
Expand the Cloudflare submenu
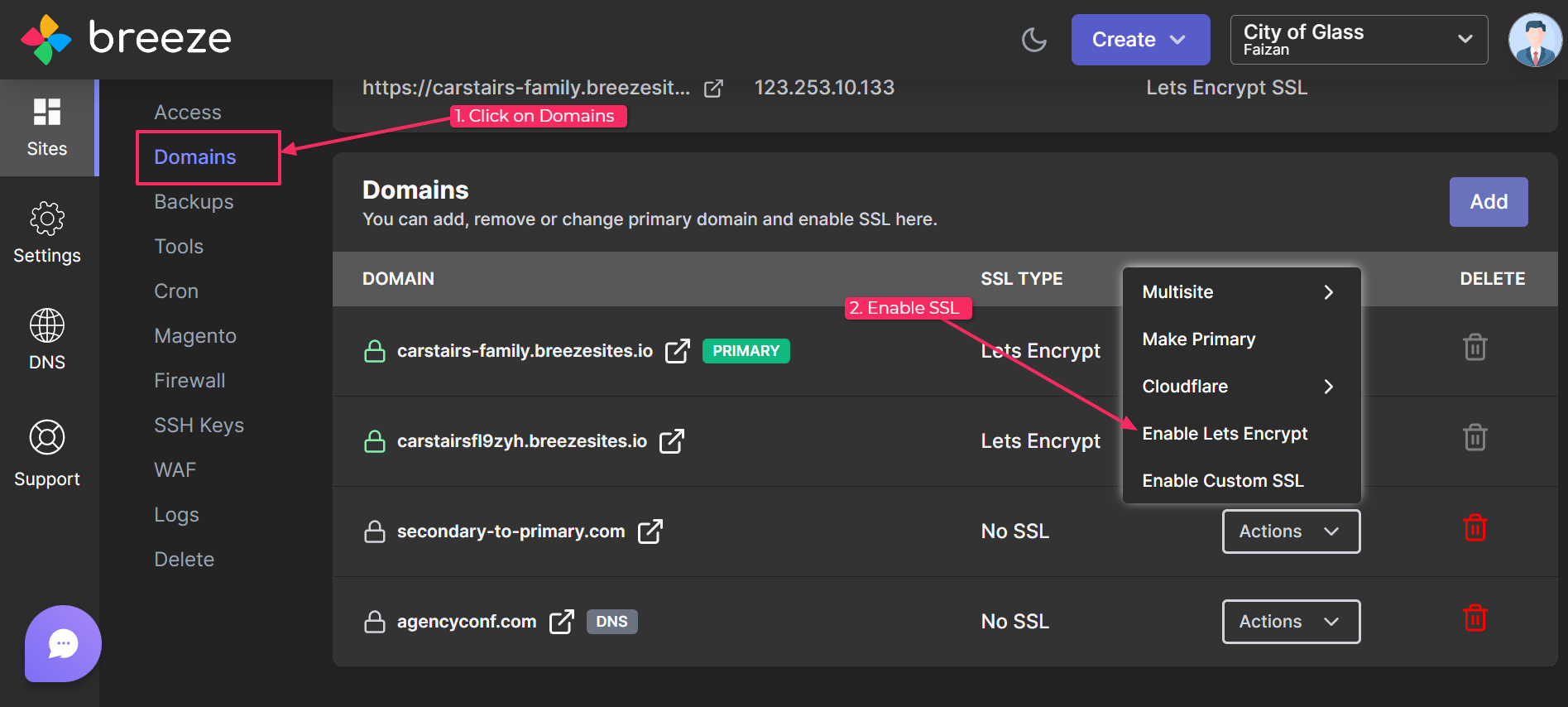(1241, 387)
